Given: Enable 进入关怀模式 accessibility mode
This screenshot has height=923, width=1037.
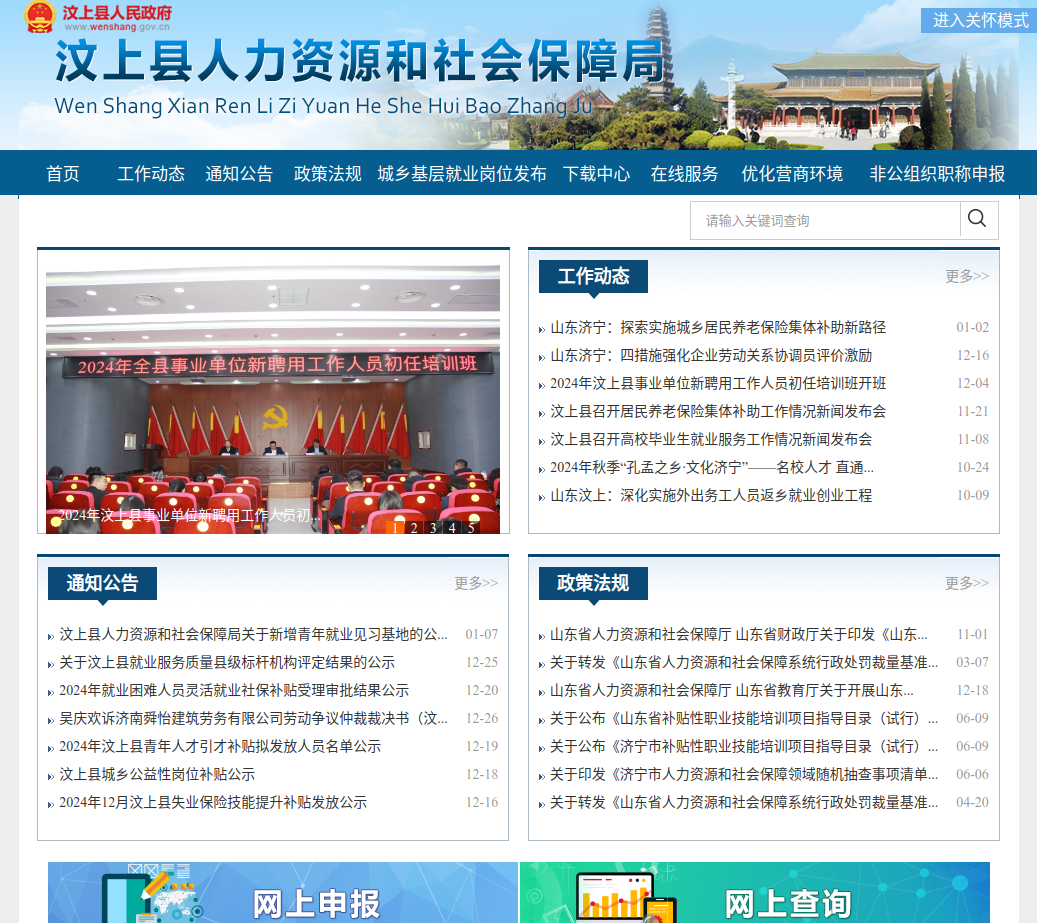Looking at the screenshot, I should [979, 20].
